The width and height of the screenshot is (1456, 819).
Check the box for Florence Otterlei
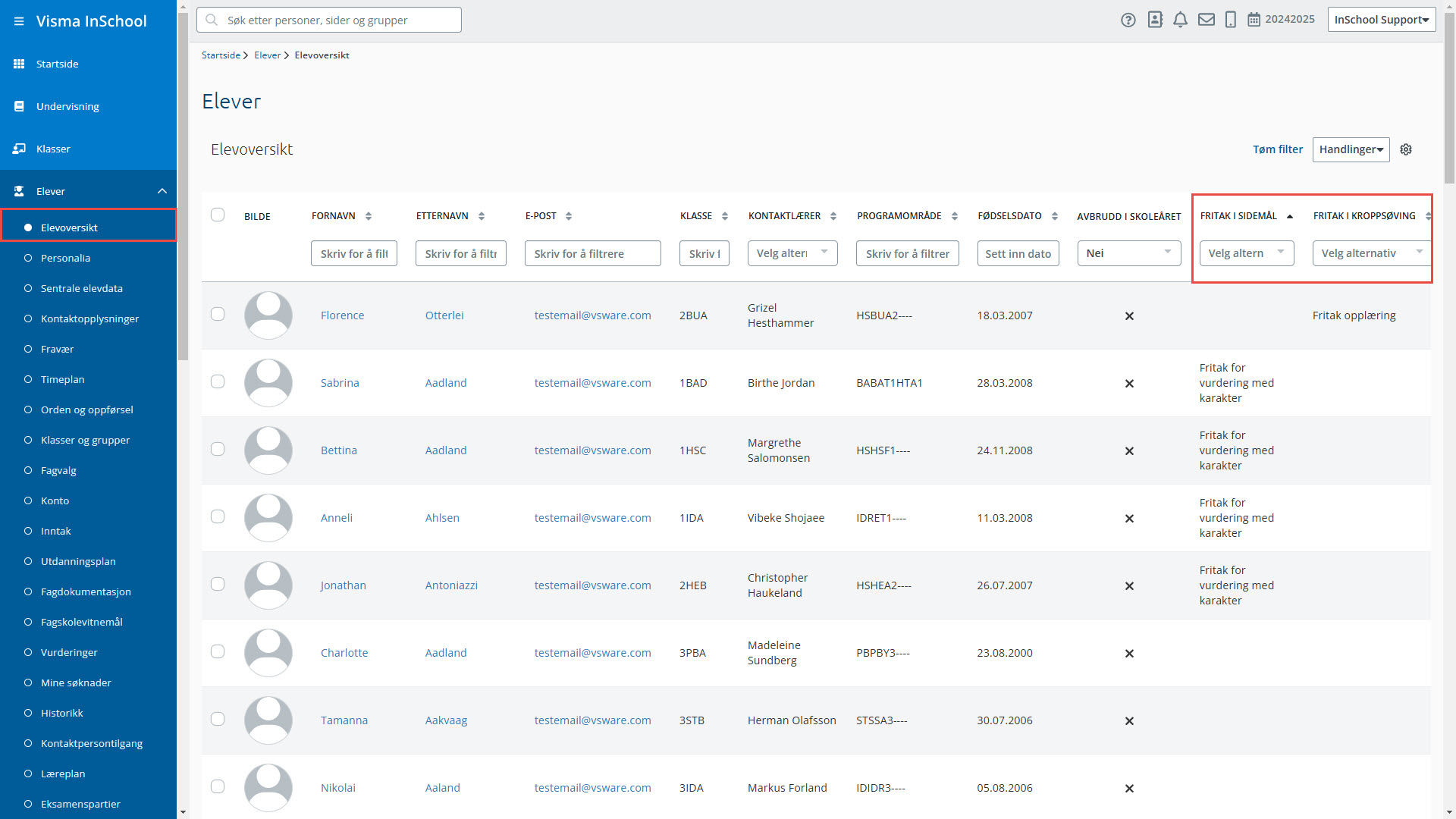[218, 314]
